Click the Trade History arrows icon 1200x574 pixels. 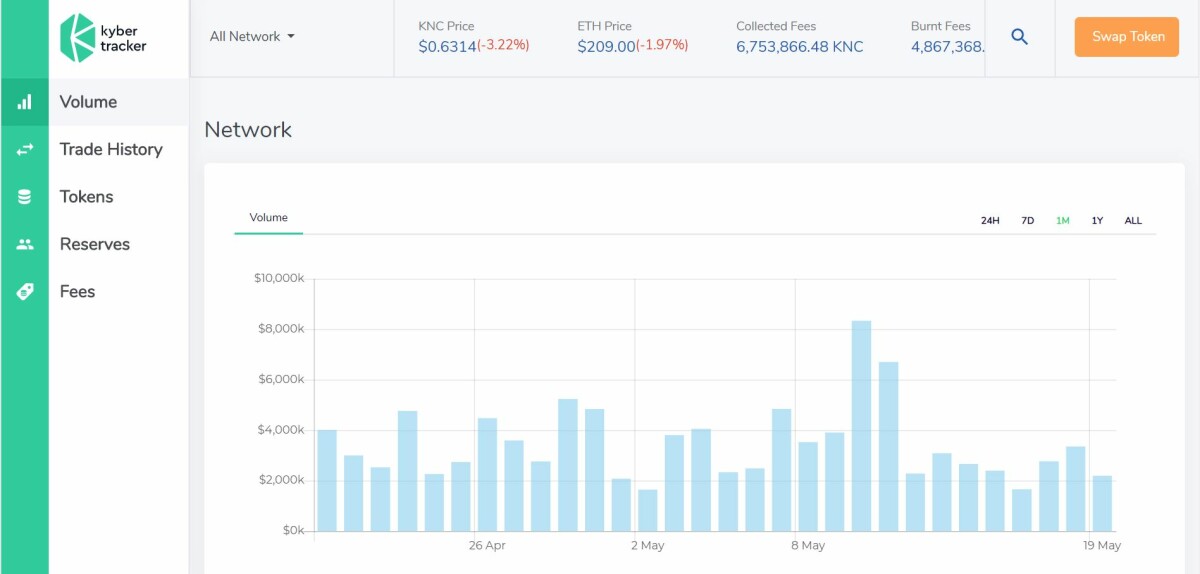(25, 149)
